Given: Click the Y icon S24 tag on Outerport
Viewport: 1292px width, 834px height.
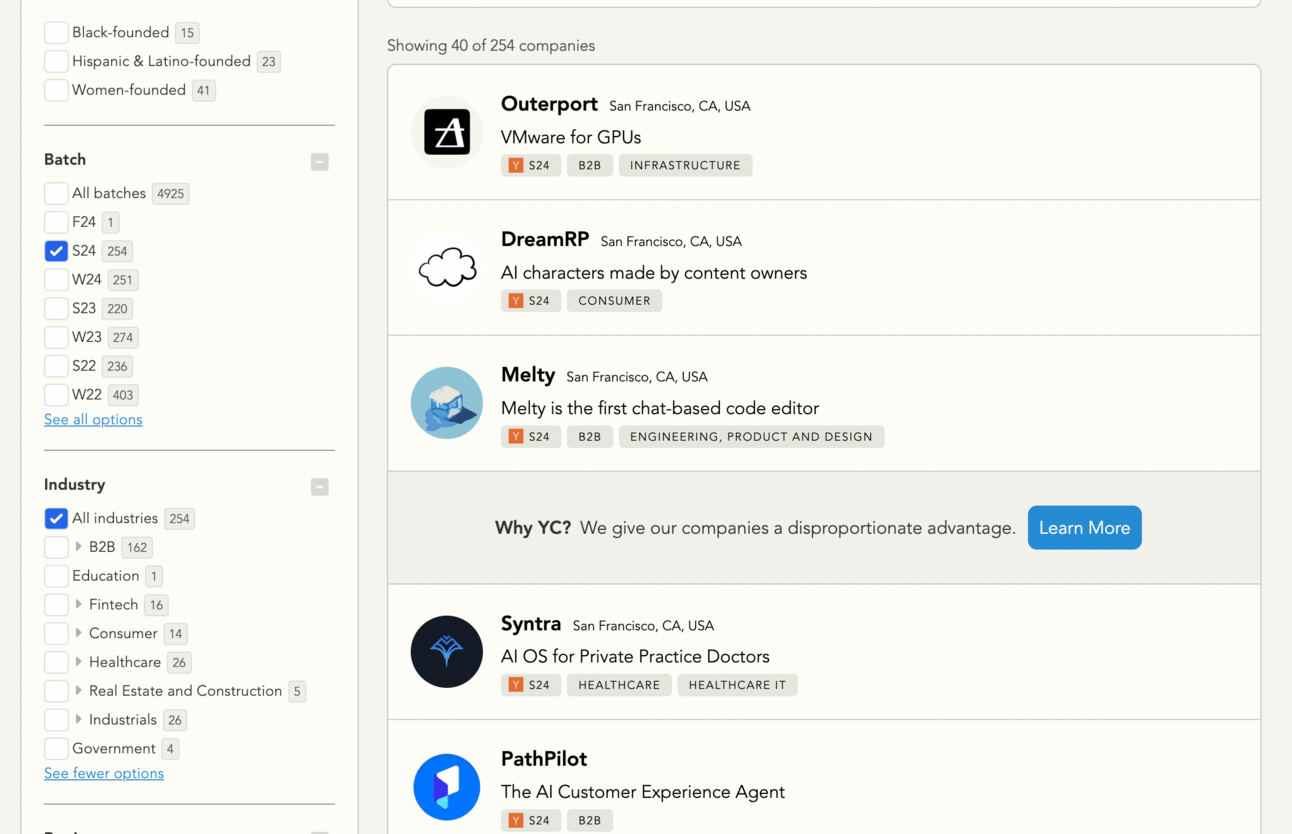Looking at the screenshot, I should tap(531, 165).
